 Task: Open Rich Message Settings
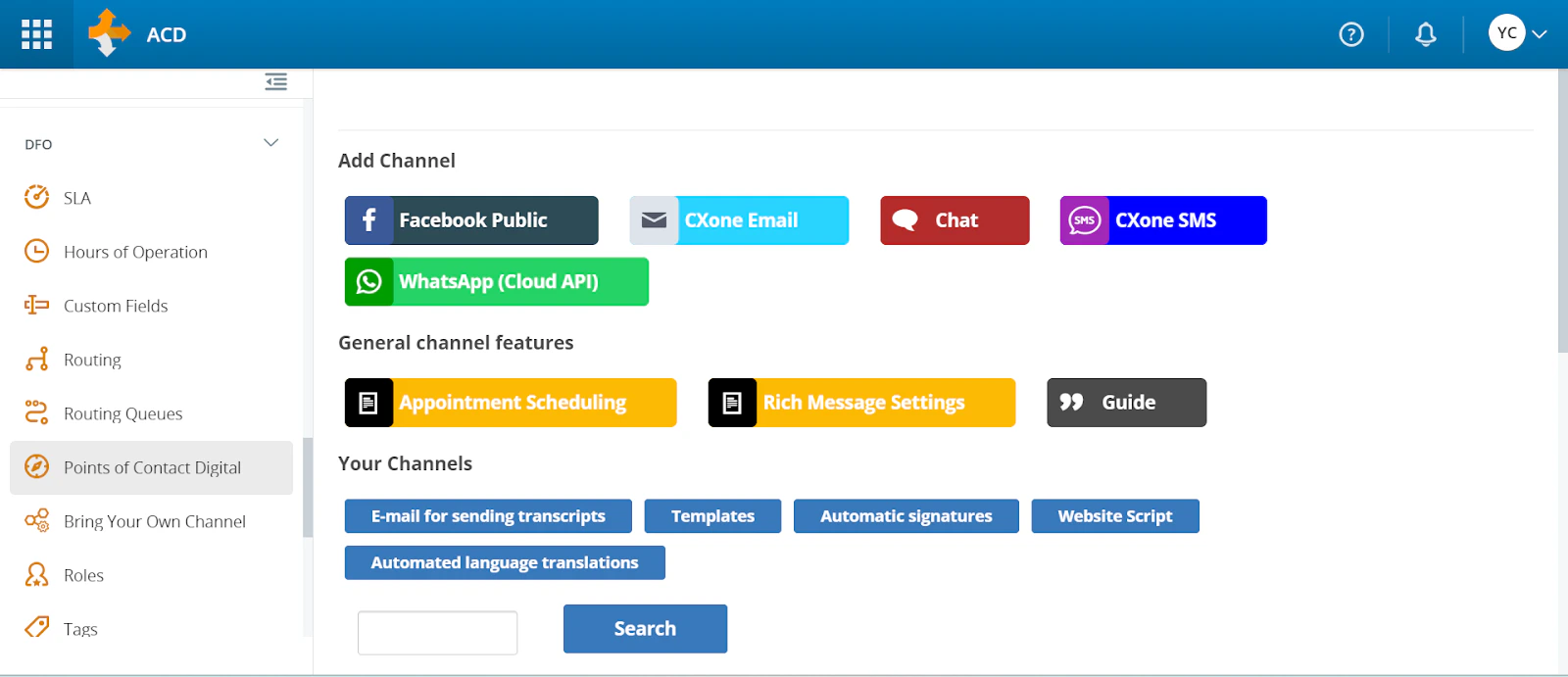pos(861,403)
